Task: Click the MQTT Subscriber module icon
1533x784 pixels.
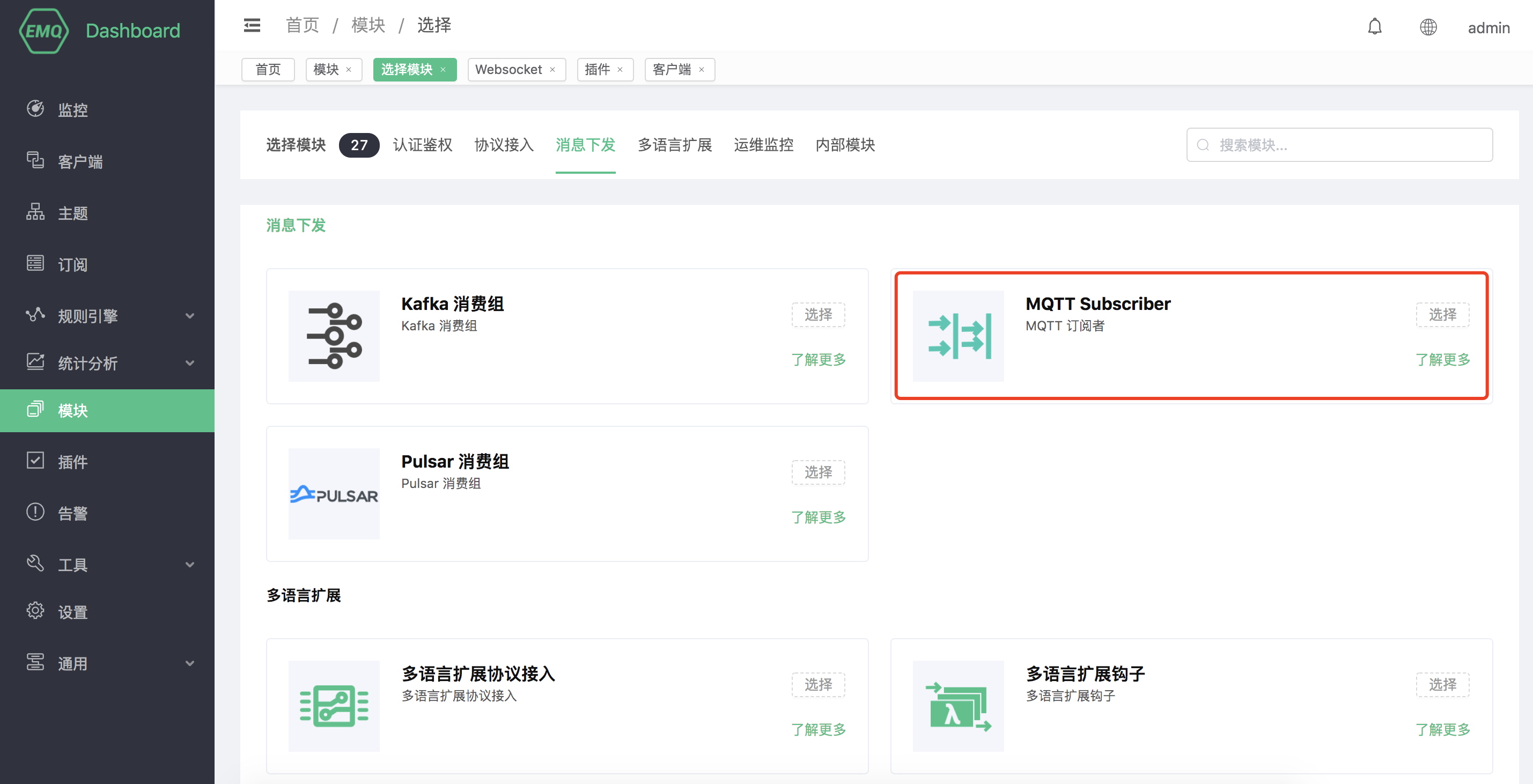Action: pos(958,336)
